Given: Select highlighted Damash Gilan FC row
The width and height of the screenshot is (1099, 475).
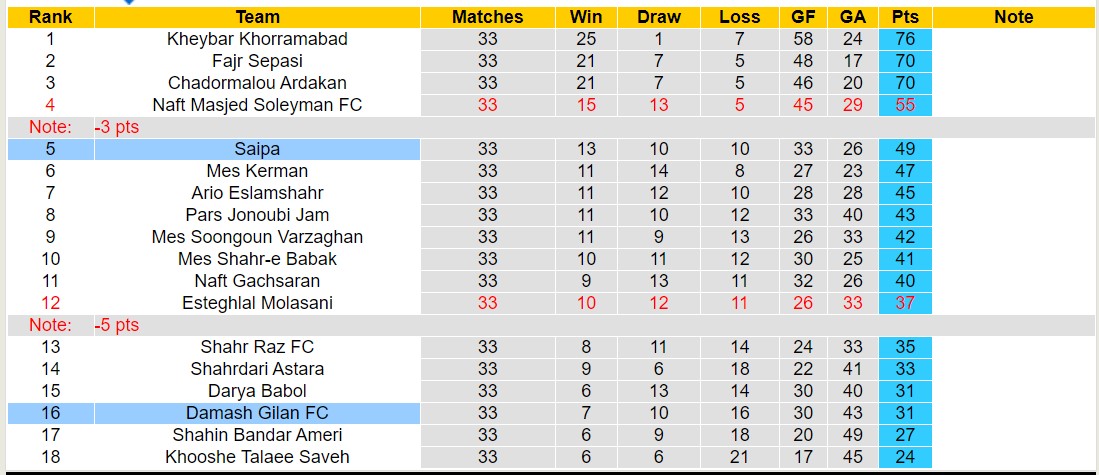Looking at the screenshot, I should [x=257, y=413].
